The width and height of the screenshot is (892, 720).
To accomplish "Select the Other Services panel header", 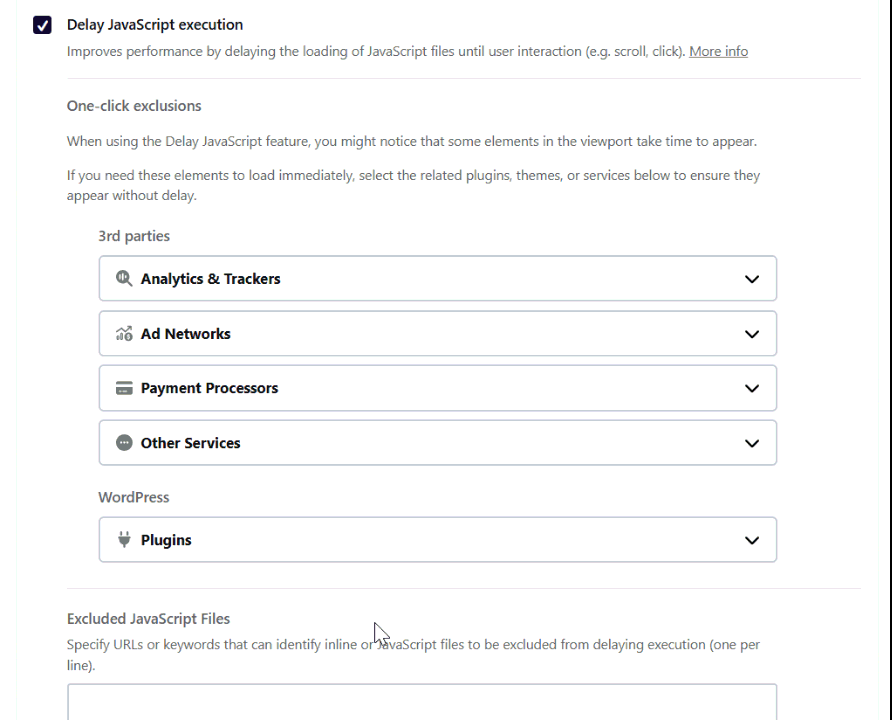I will pos(437,443).
